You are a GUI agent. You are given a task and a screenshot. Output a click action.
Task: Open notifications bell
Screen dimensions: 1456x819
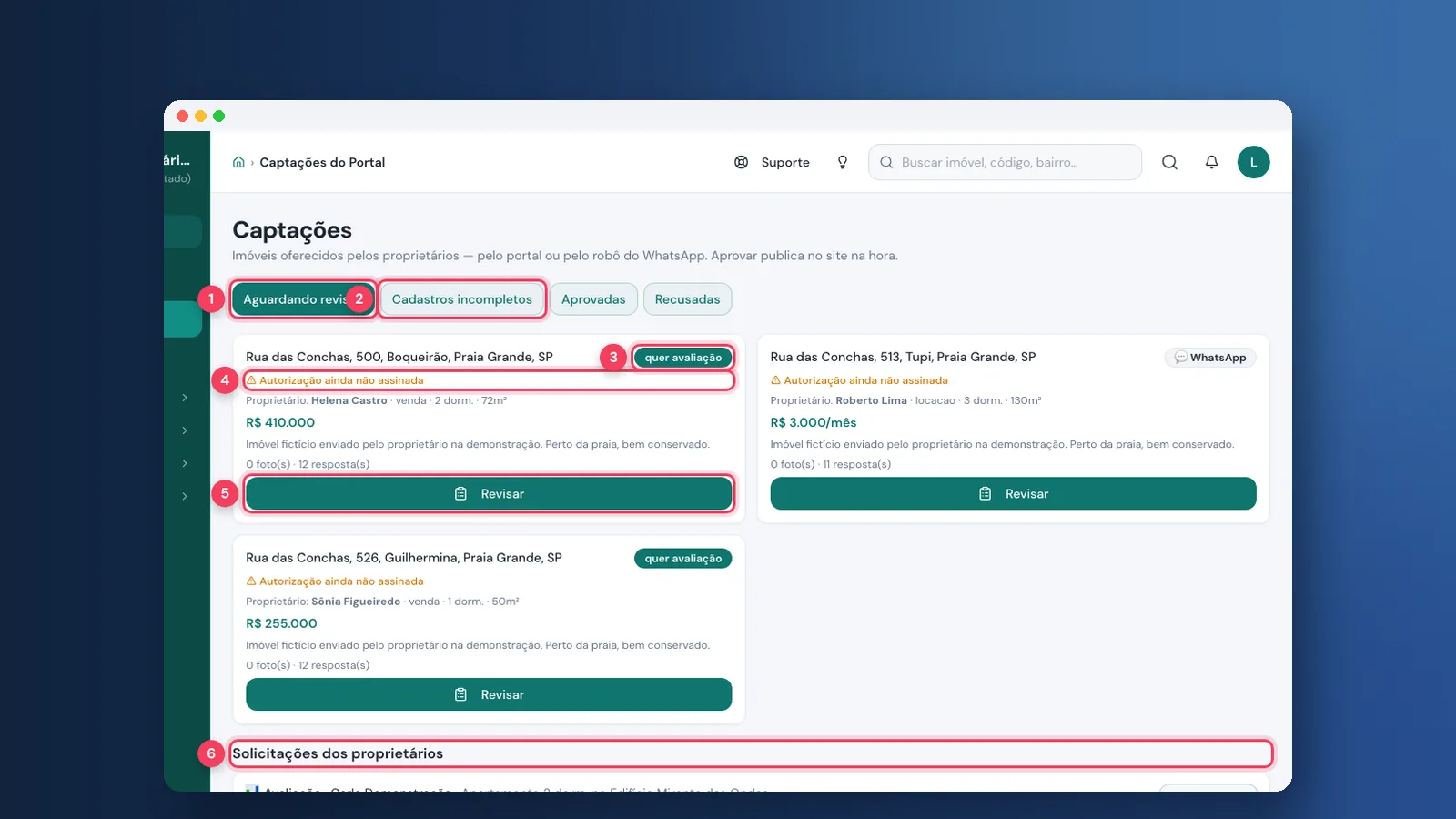(x=1211, y=162)
